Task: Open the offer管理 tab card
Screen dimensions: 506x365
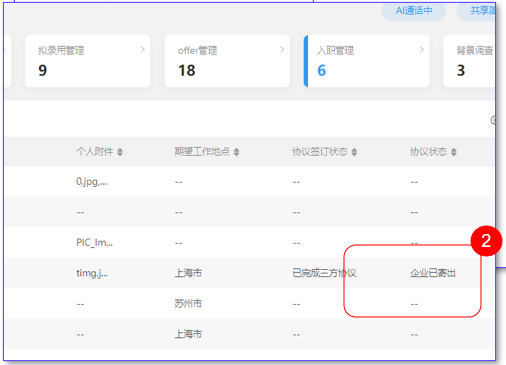Action: pyautogui.click(x=227, y=61)
